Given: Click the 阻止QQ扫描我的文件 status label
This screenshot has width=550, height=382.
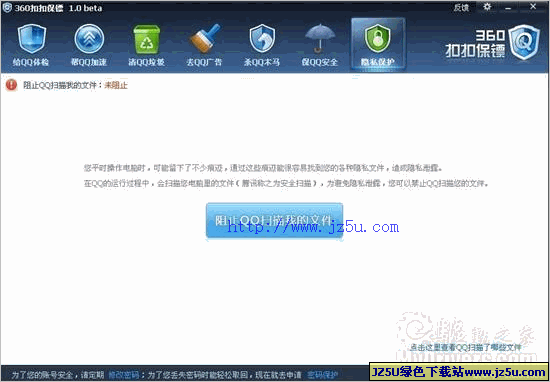Looking at the screenshot, I should (x=62, y=85).
